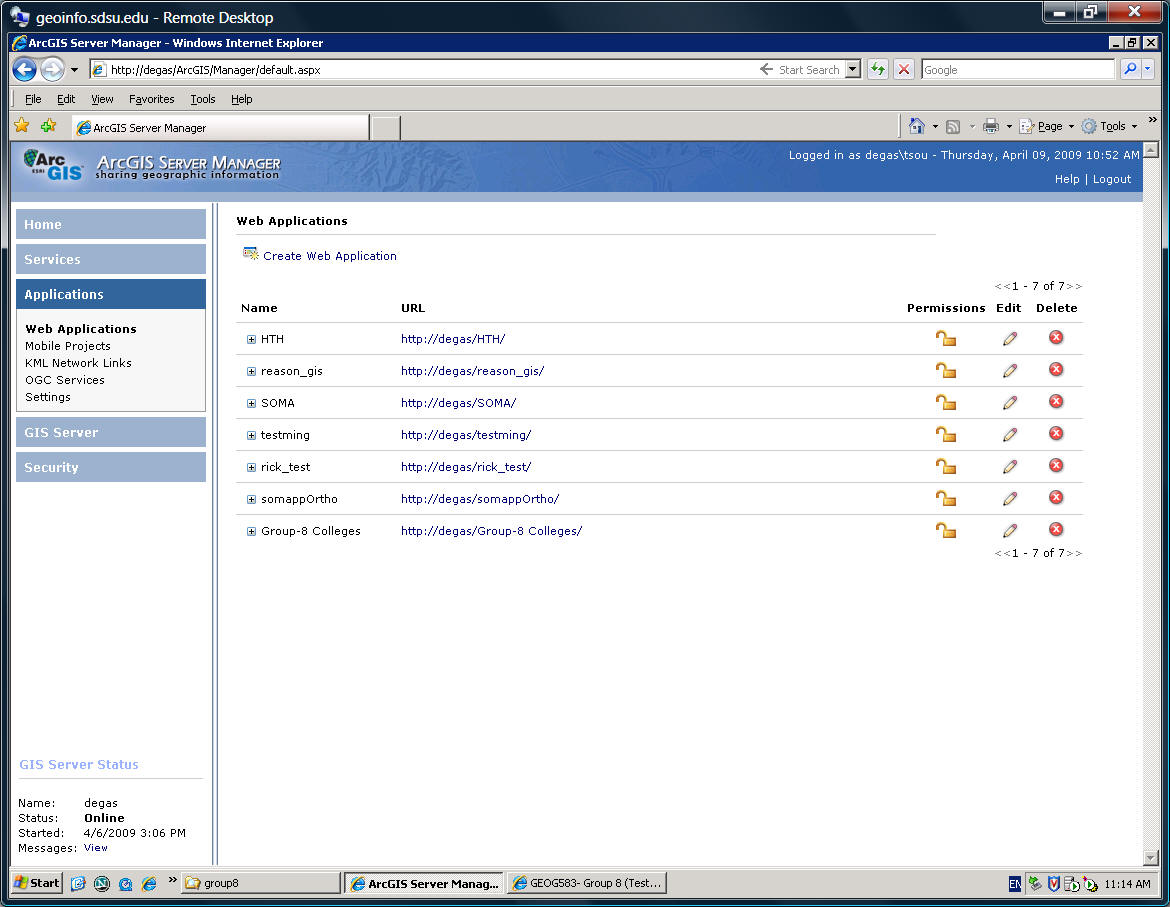This screenshot has height=907, width=1170.
Task: Click Create Web Application link
Action: coord(330,256)
